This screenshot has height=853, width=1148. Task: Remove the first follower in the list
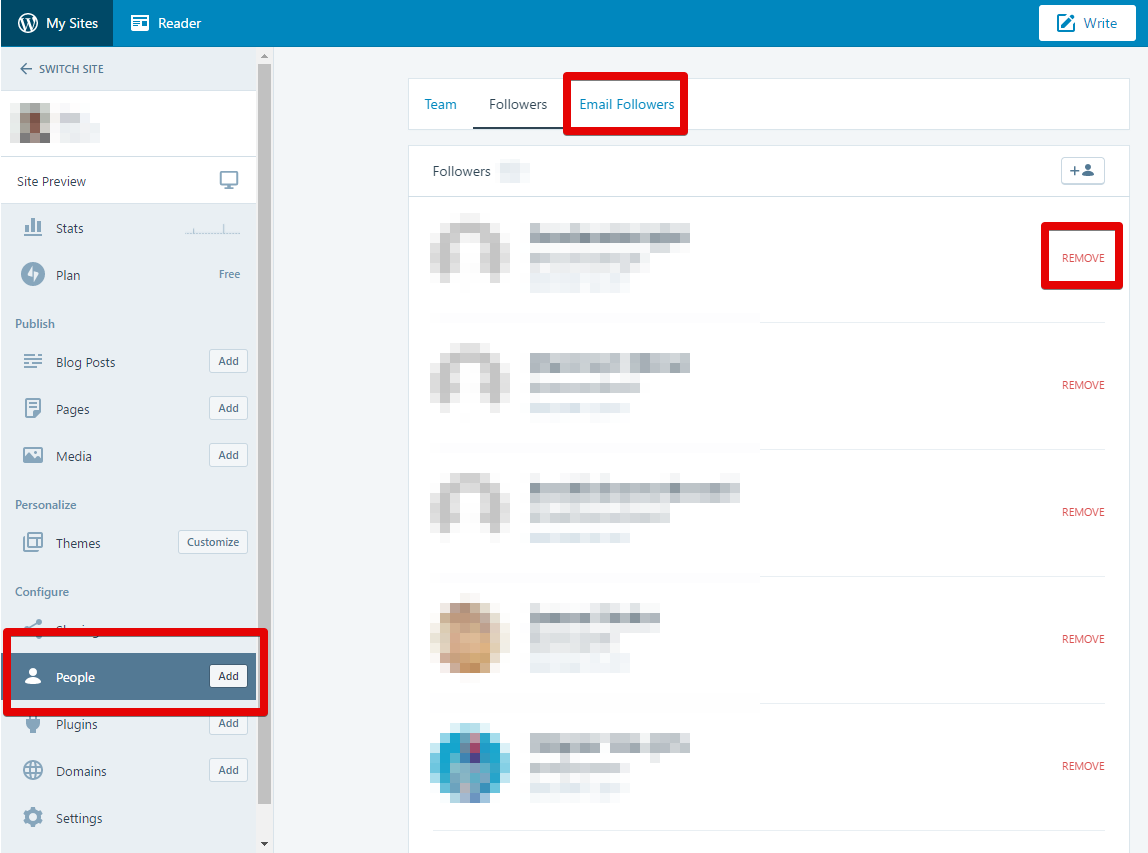click(1083, 258)
